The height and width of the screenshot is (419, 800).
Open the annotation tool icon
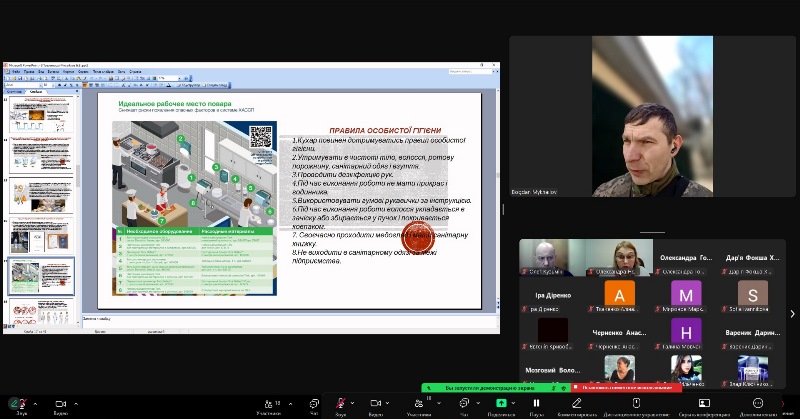[x=578, y=402]
